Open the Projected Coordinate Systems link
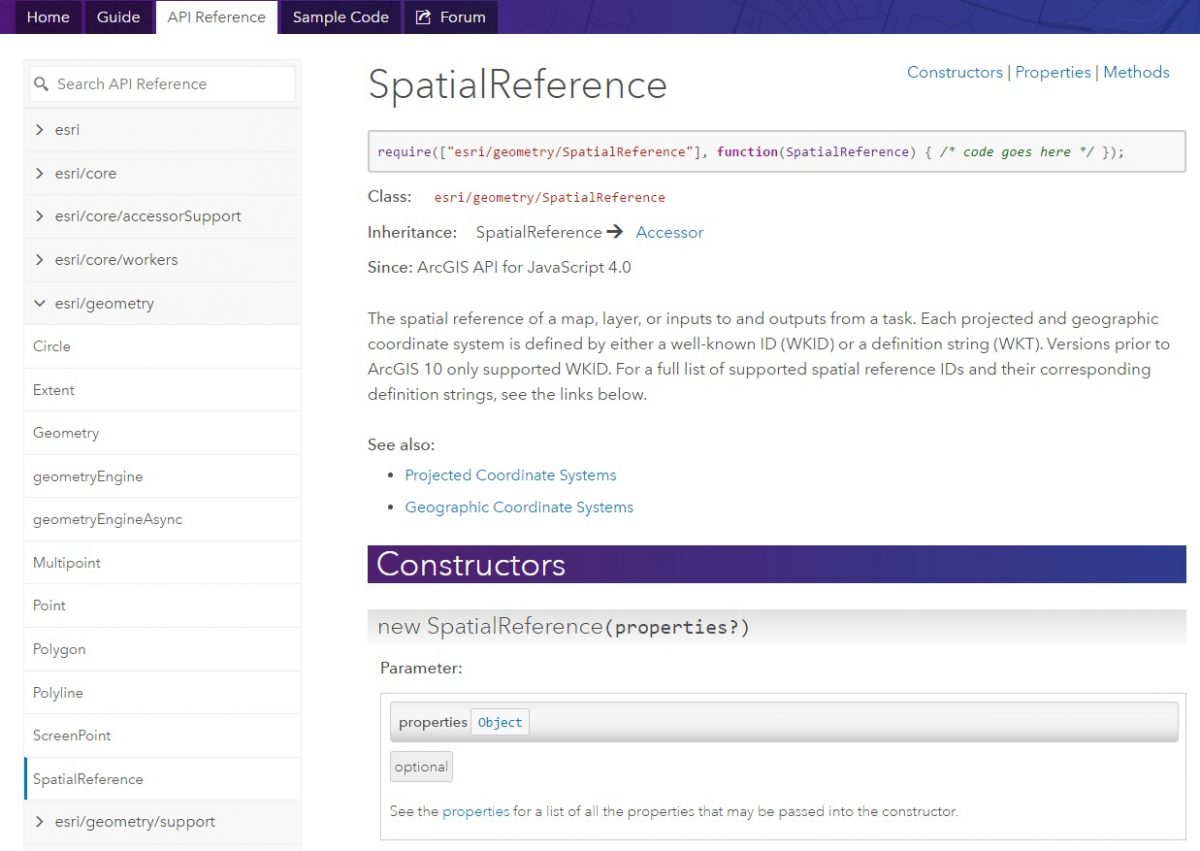Image resolution: width=1200 pixels, height=851 pixels. click(x=510, y=475)
